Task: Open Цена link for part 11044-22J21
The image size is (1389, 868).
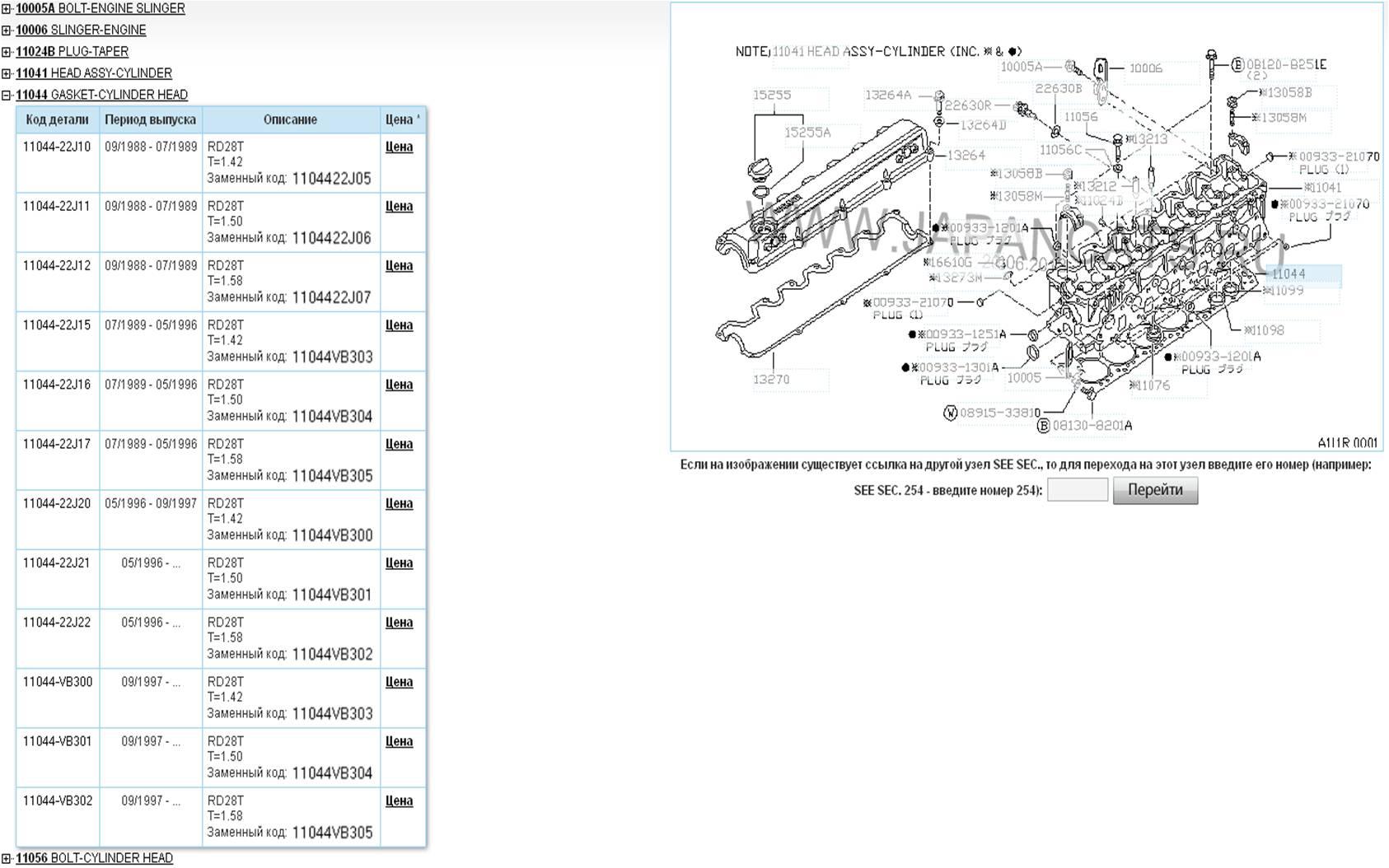Action: click(399, 562)
